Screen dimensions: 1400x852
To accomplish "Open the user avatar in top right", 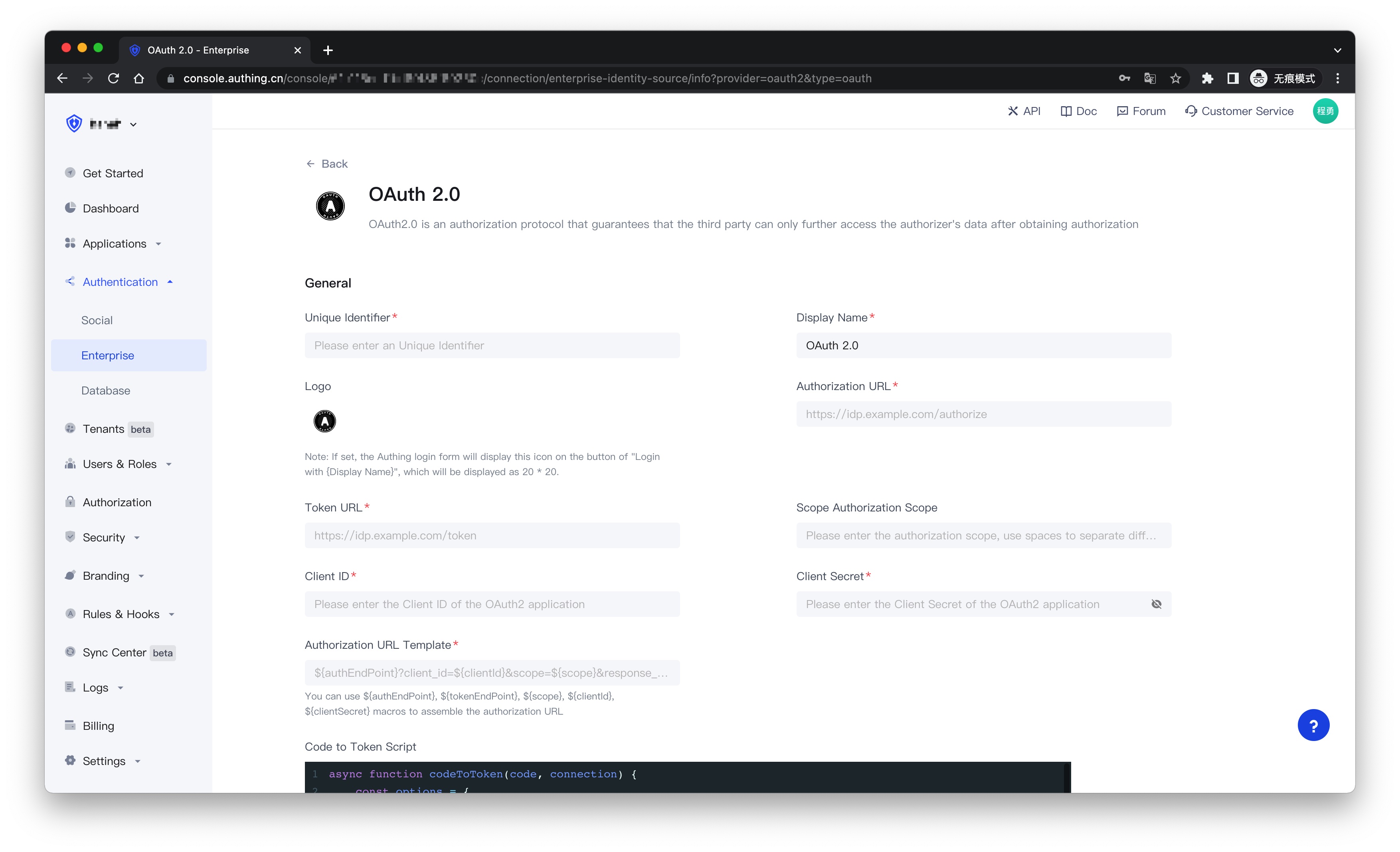I will 1325,111.
